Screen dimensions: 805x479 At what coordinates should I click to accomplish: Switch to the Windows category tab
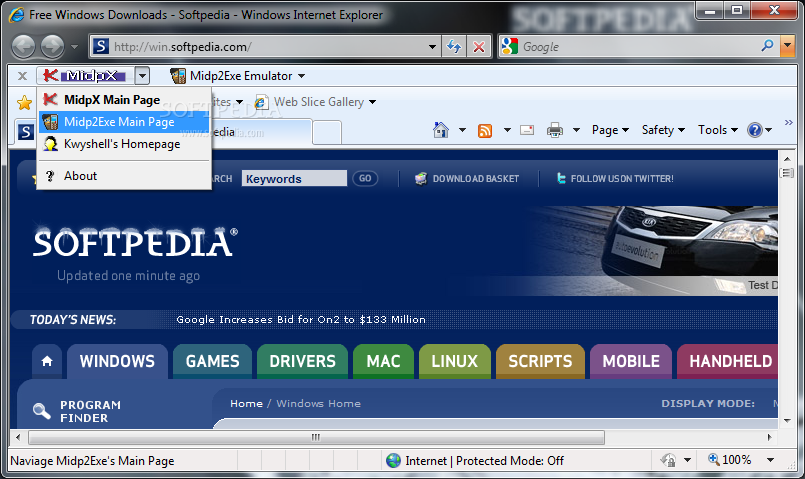pos(117,361)
